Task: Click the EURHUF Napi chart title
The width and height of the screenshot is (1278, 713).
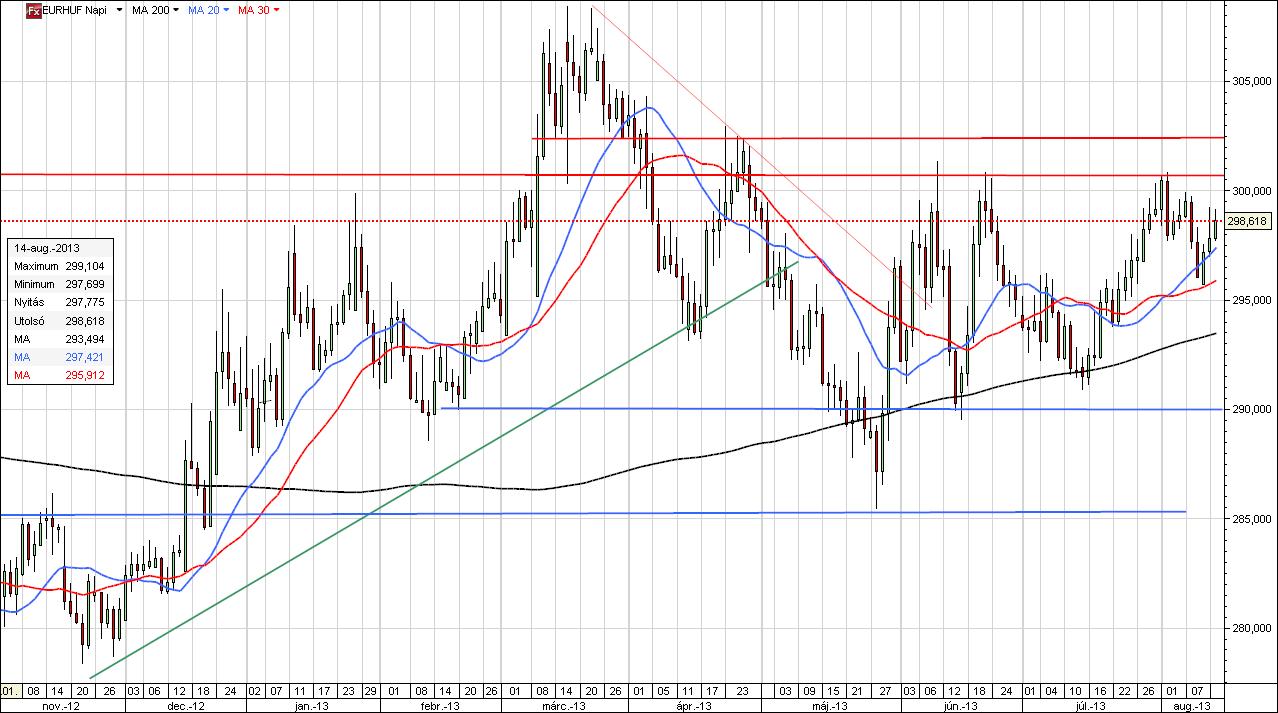Action: click(76, 9)
